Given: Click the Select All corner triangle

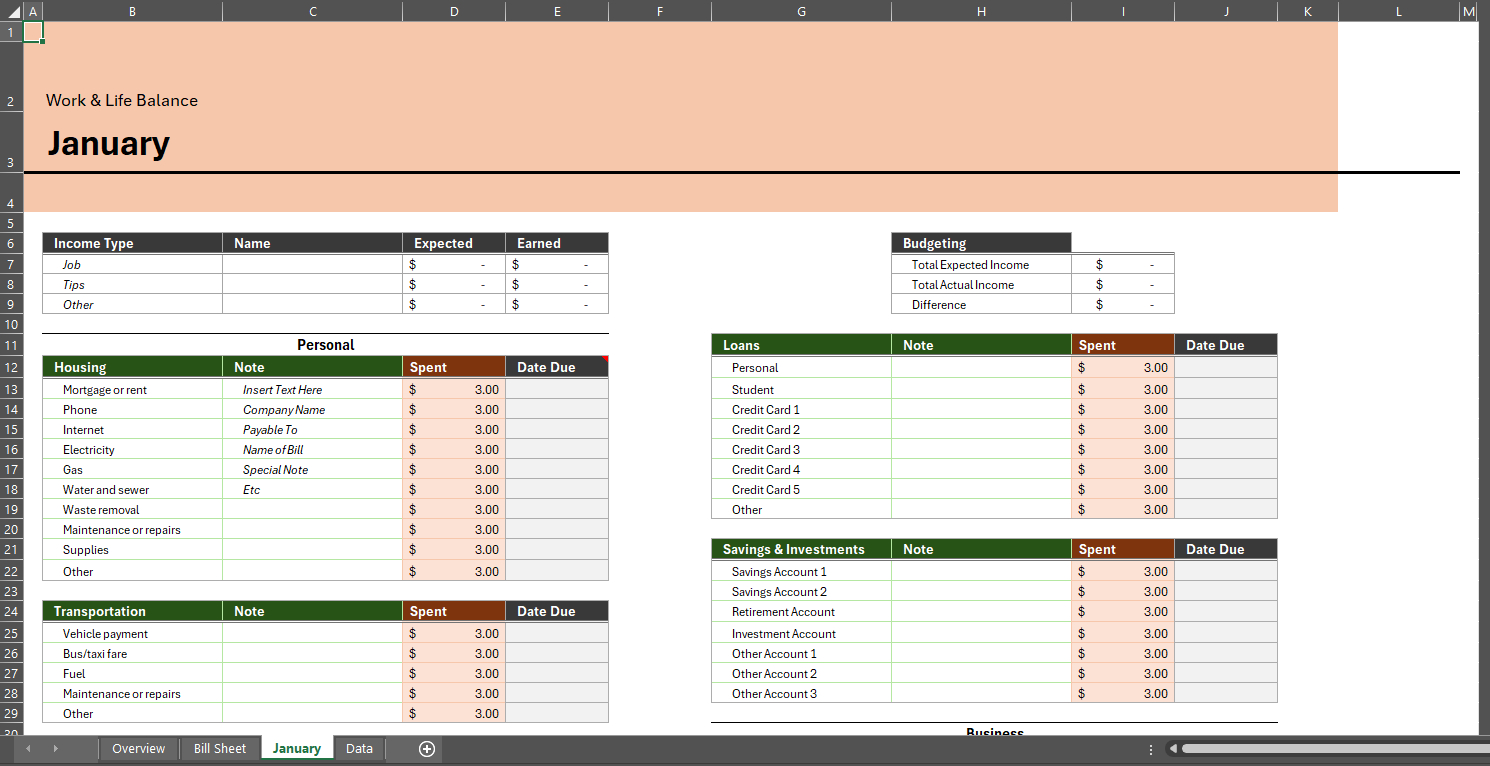Looking at the screenshot, I should [x=11, y=11].
